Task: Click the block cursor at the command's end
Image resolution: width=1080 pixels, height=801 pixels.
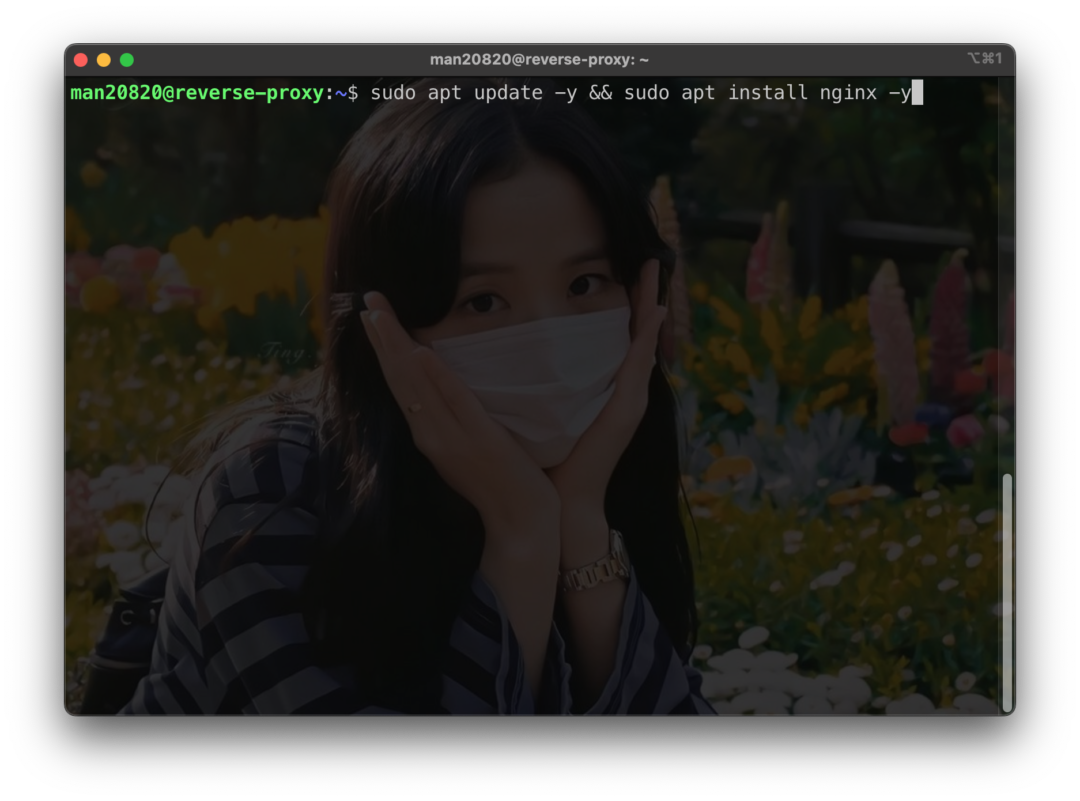Action: coord(917,93)
